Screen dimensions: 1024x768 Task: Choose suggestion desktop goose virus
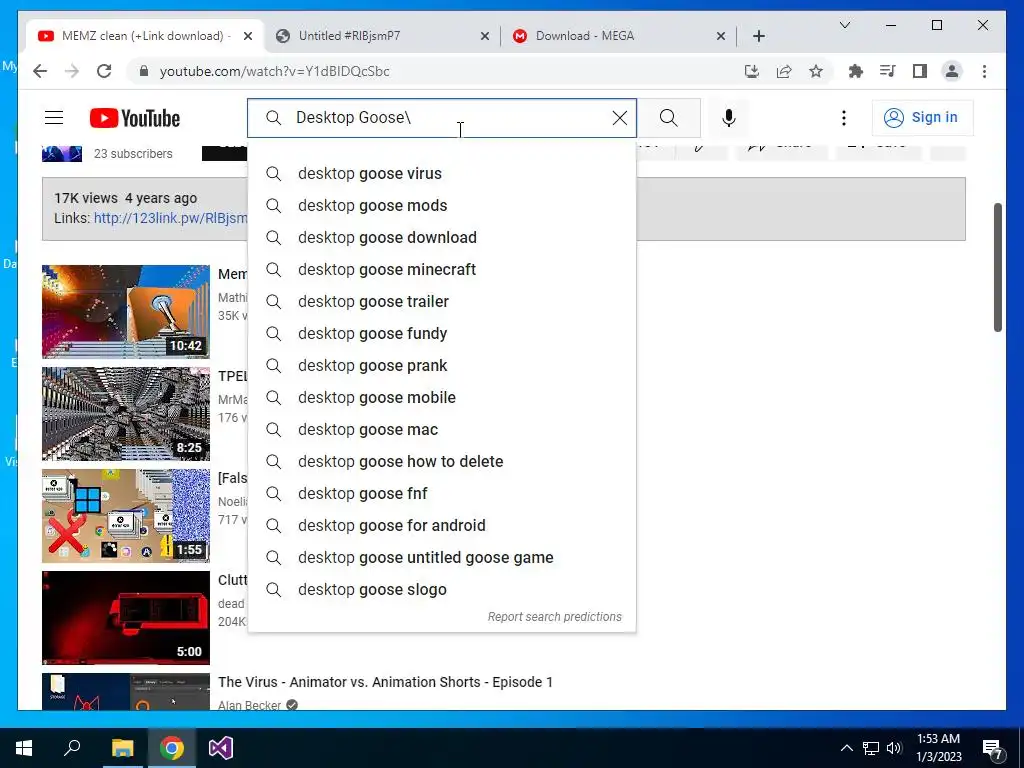tap(442, 173)
